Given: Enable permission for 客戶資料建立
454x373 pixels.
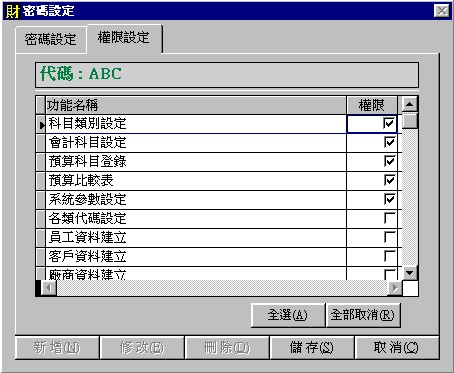Looking at the screenshot, I should (x=389, y=256).
